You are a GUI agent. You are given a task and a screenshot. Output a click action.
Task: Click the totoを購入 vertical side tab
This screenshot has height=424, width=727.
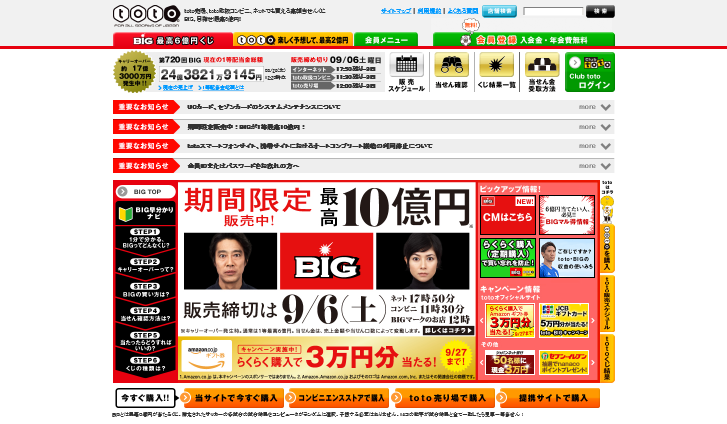pyautogui.click(x=607, y=249)
